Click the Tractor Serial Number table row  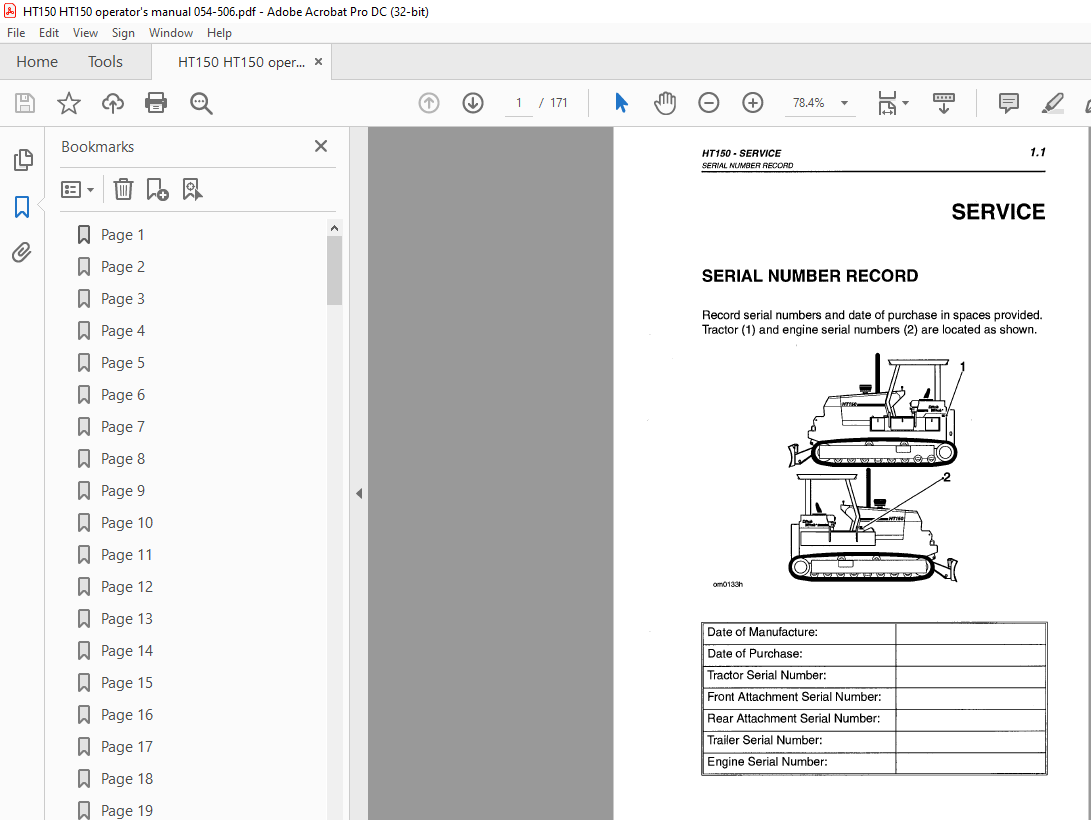tap(874, 675)
